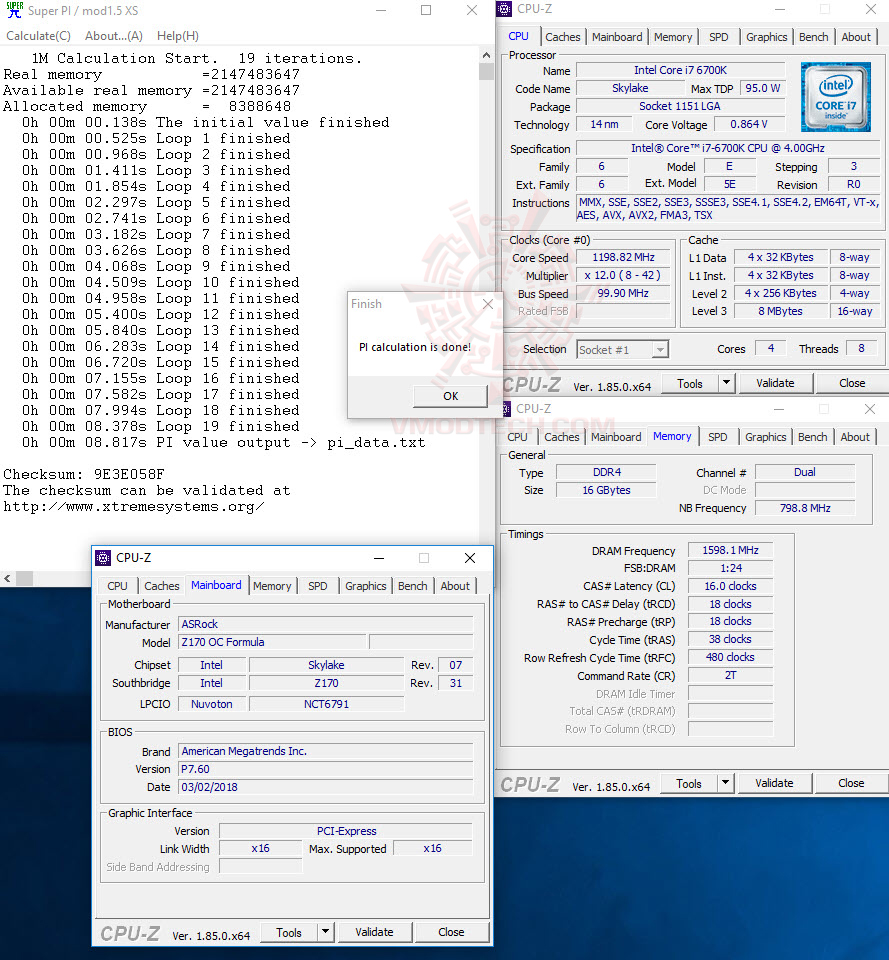Open About tab in Mainboard CPU-Z window
Image resolution: width=889 pixels, height=960 pixels.
(455, 586)
